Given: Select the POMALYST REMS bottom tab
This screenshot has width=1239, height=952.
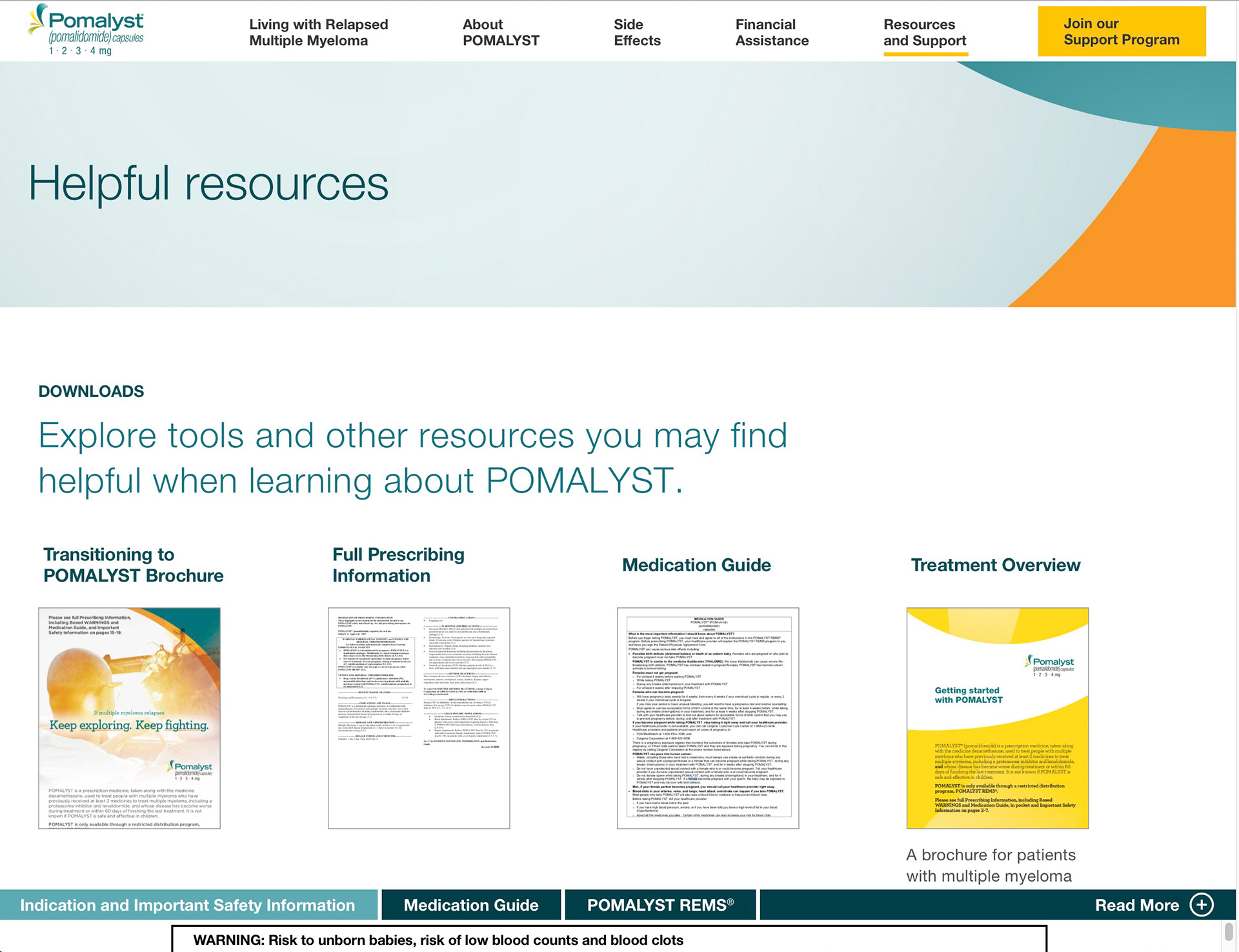Looking at the screenshot, I should click(x=660, y=905).
